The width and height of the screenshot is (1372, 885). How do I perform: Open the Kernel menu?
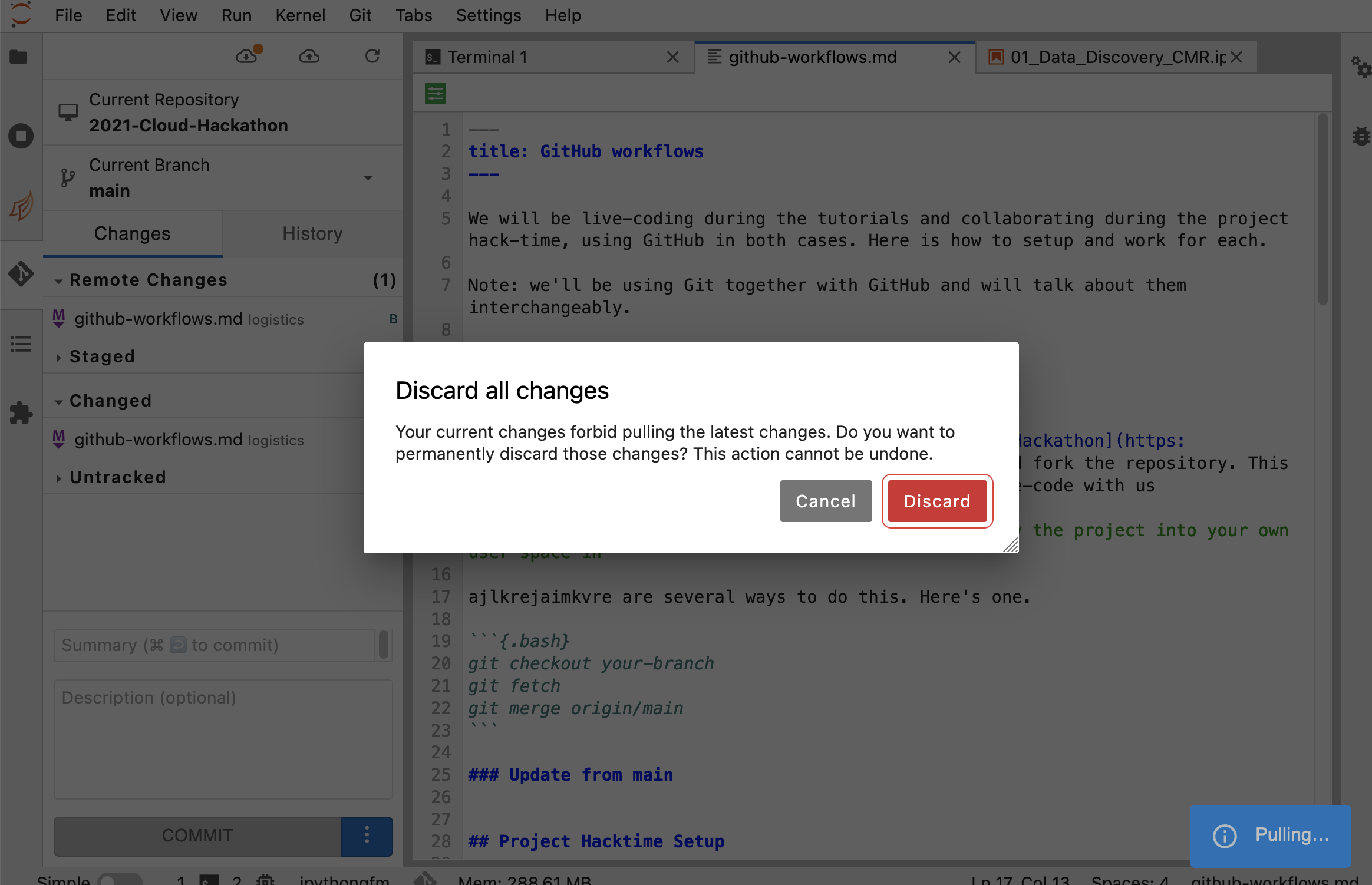300,15
